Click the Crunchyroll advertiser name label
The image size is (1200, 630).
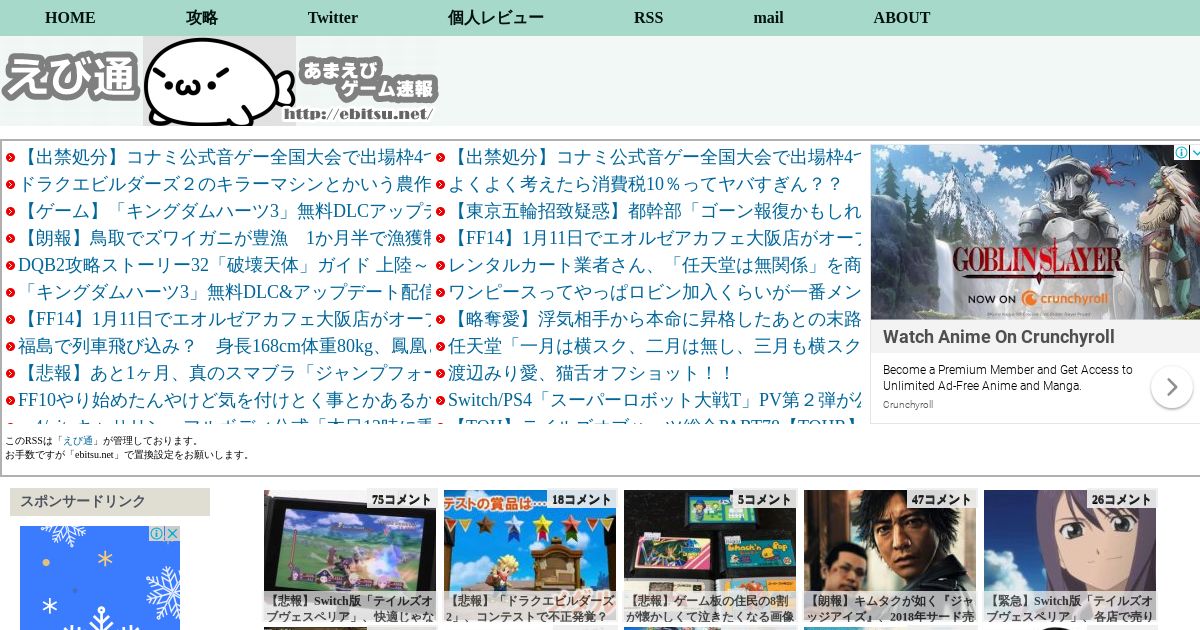908,405
